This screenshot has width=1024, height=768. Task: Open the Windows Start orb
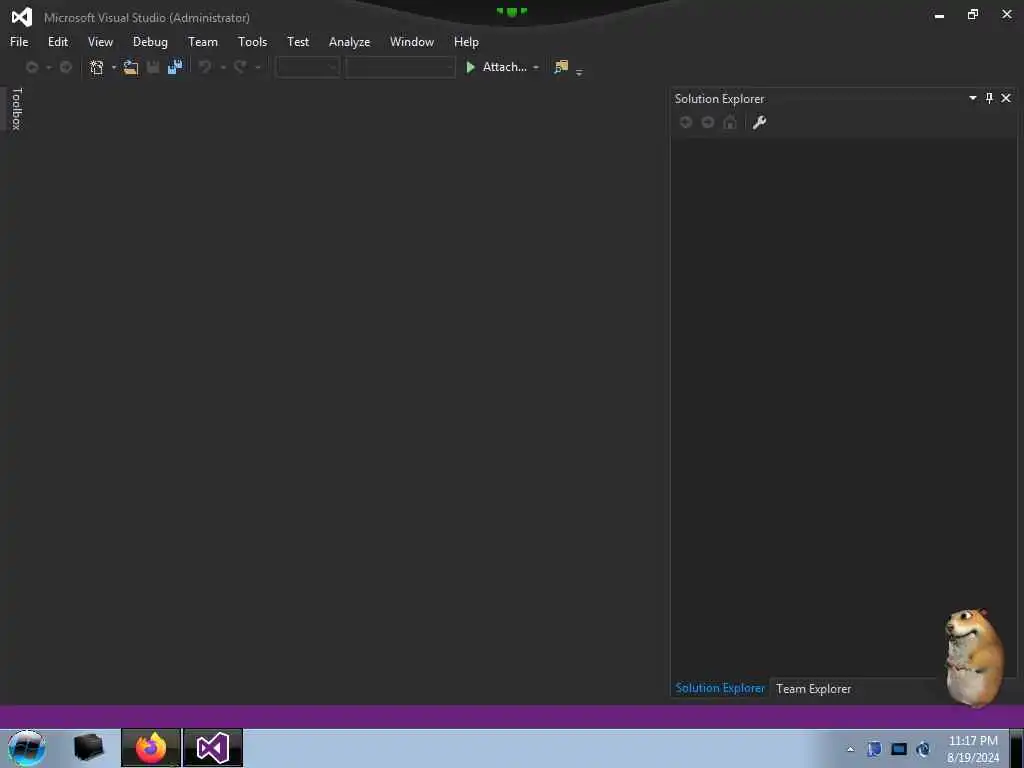[27, 748]
